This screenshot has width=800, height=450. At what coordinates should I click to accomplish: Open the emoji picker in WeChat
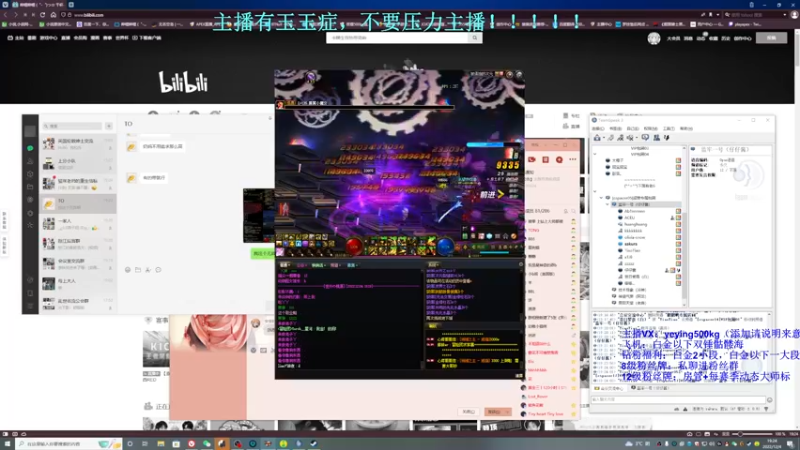pyautogui.click(x=128, y=270)
